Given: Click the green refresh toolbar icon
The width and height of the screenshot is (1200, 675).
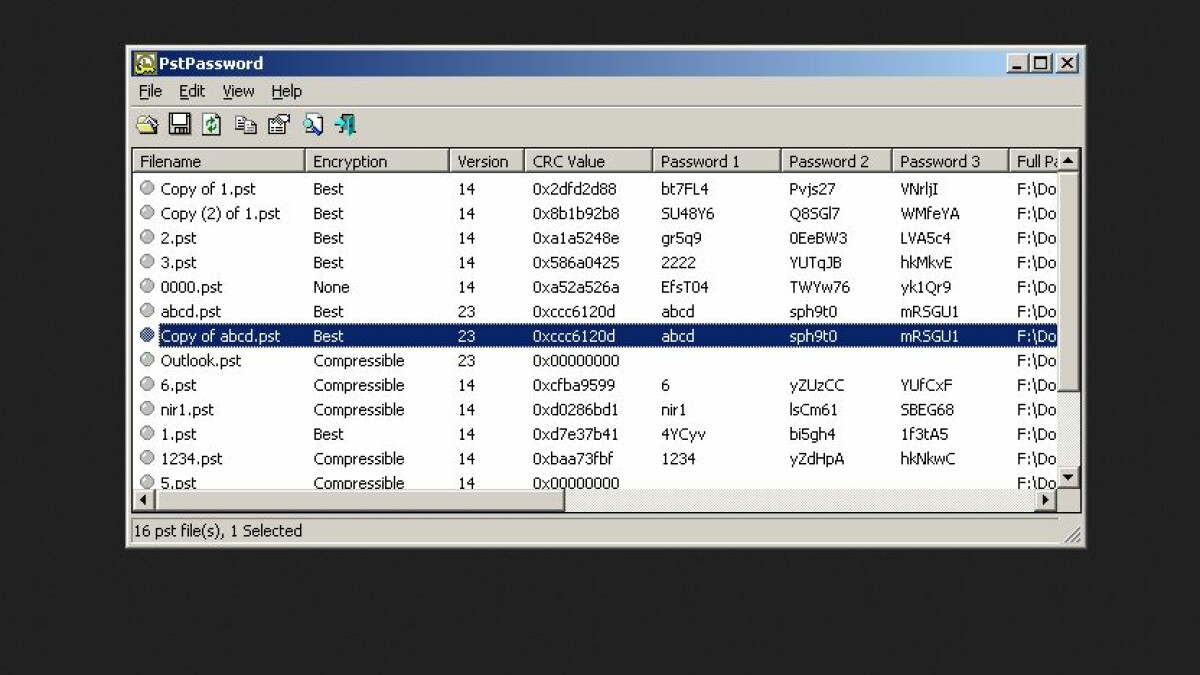Looking at the screenshot, I should (x=212, y=124).
